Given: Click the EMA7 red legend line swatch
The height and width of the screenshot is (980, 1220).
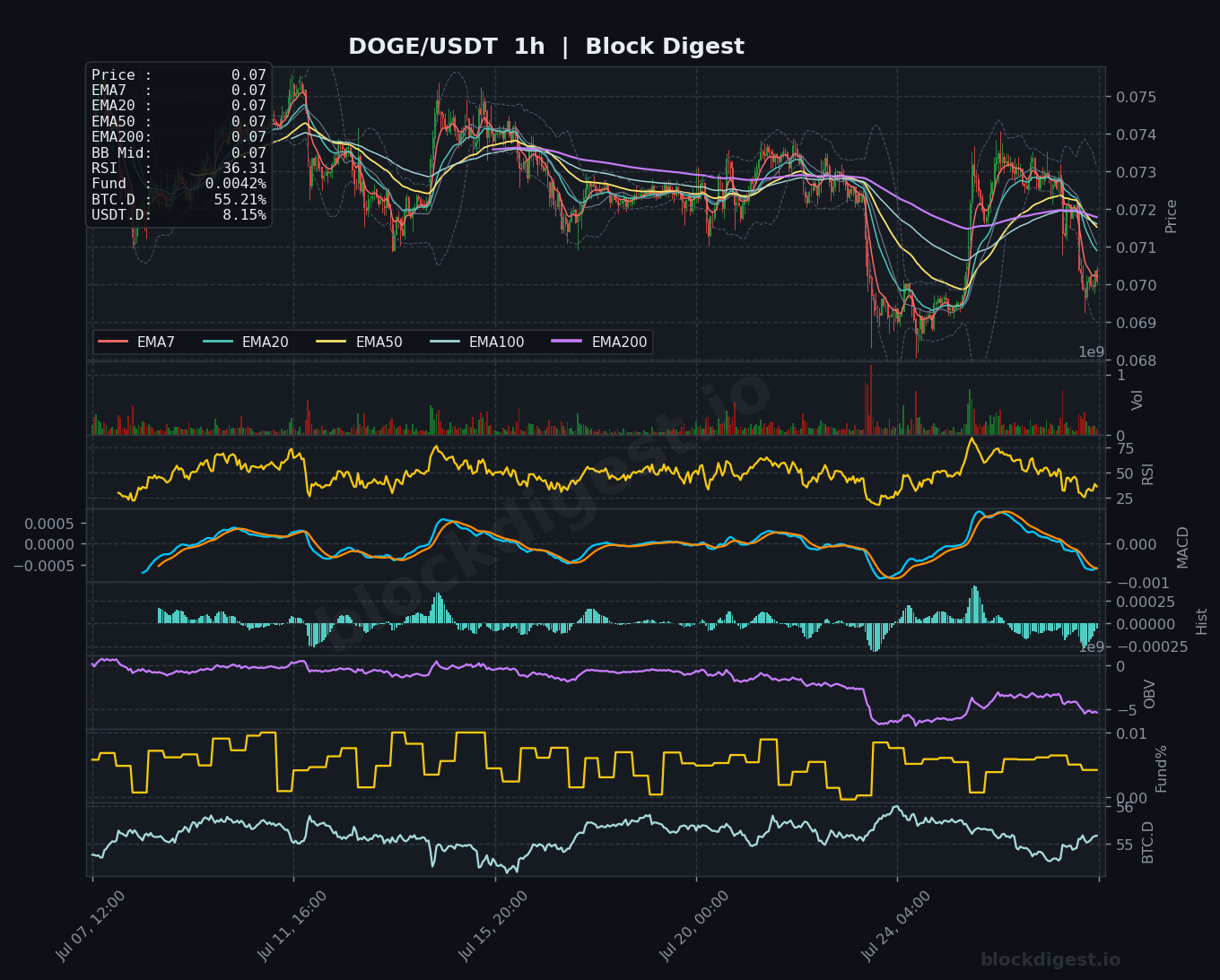Looking at the screenshot, I should (113, 342).
